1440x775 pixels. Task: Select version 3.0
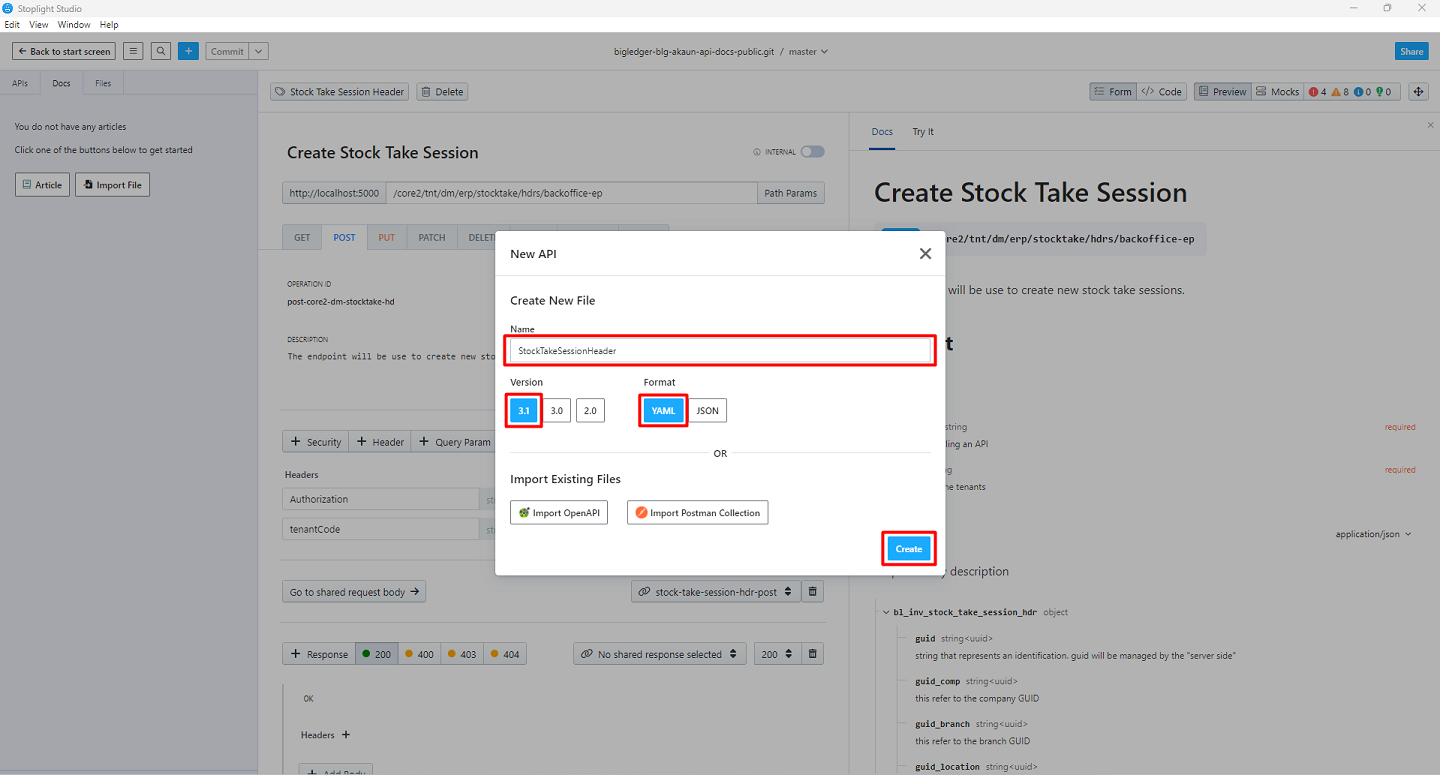pos(557,411)
